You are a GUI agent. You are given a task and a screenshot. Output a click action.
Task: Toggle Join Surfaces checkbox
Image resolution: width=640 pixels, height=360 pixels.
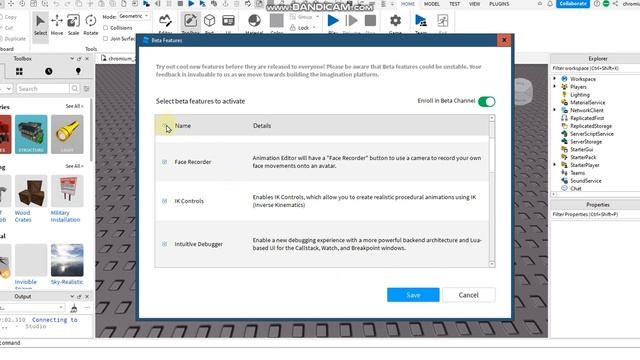(x=106, y=38)
